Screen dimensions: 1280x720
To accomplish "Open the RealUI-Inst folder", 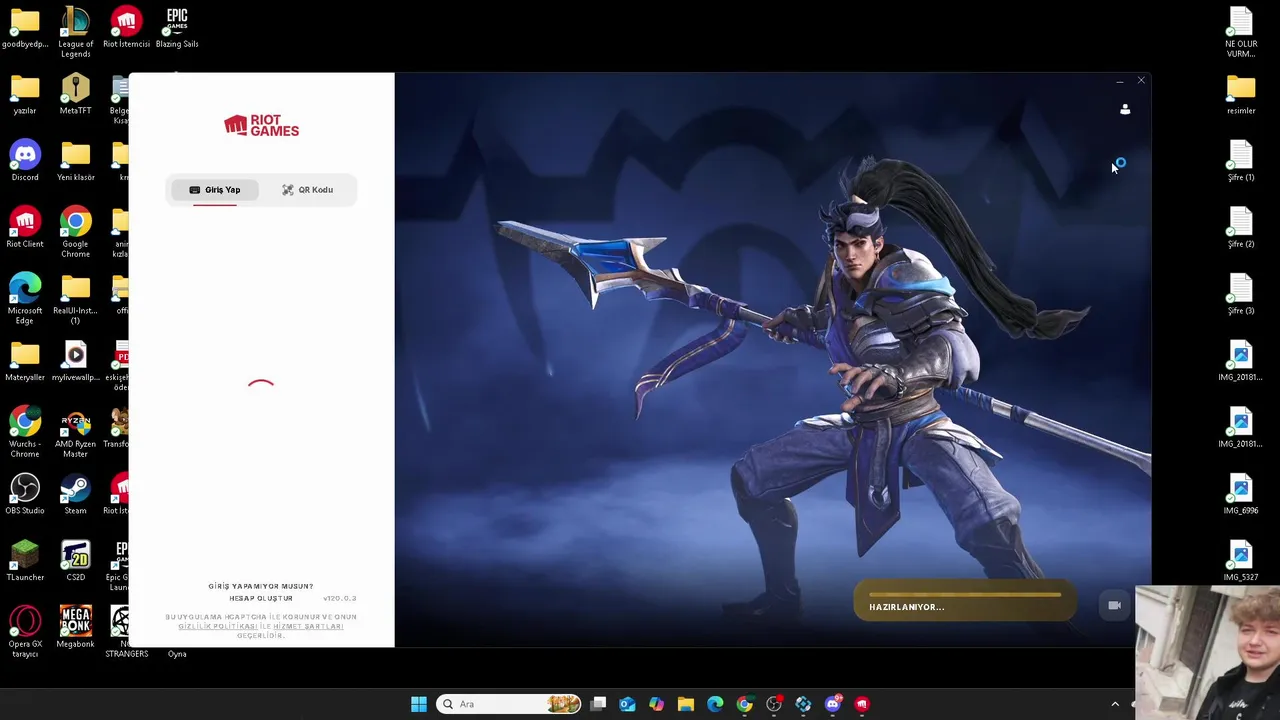I will [x=75, y=298].
